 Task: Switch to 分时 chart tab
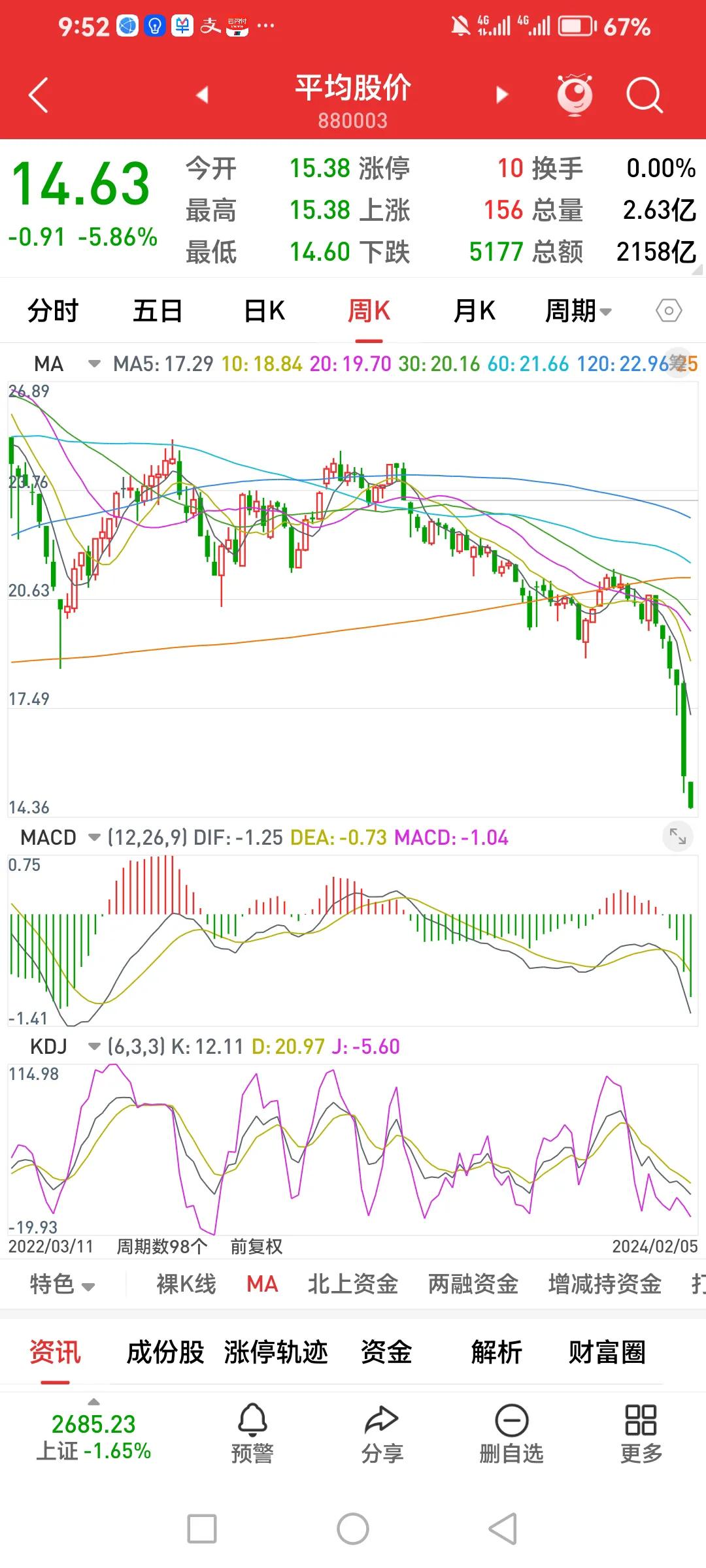(53, 311)
